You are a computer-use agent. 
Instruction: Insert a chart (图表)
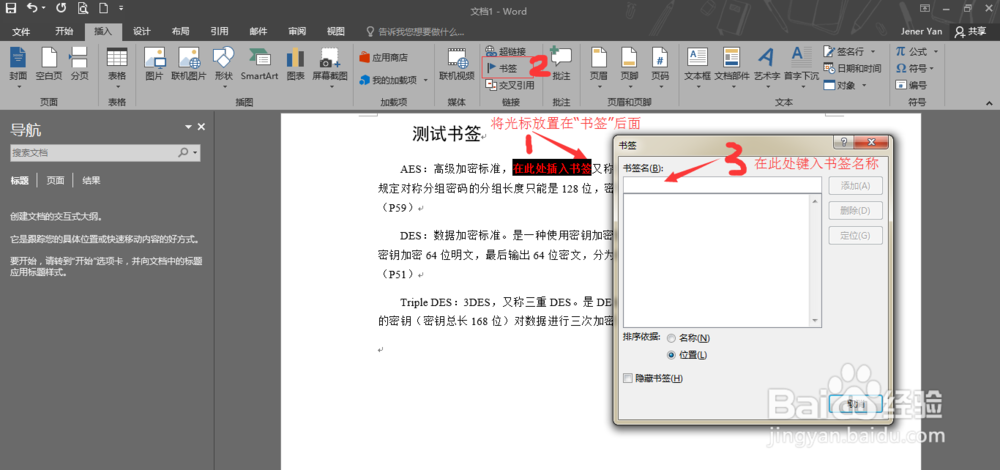click(295, 66)
